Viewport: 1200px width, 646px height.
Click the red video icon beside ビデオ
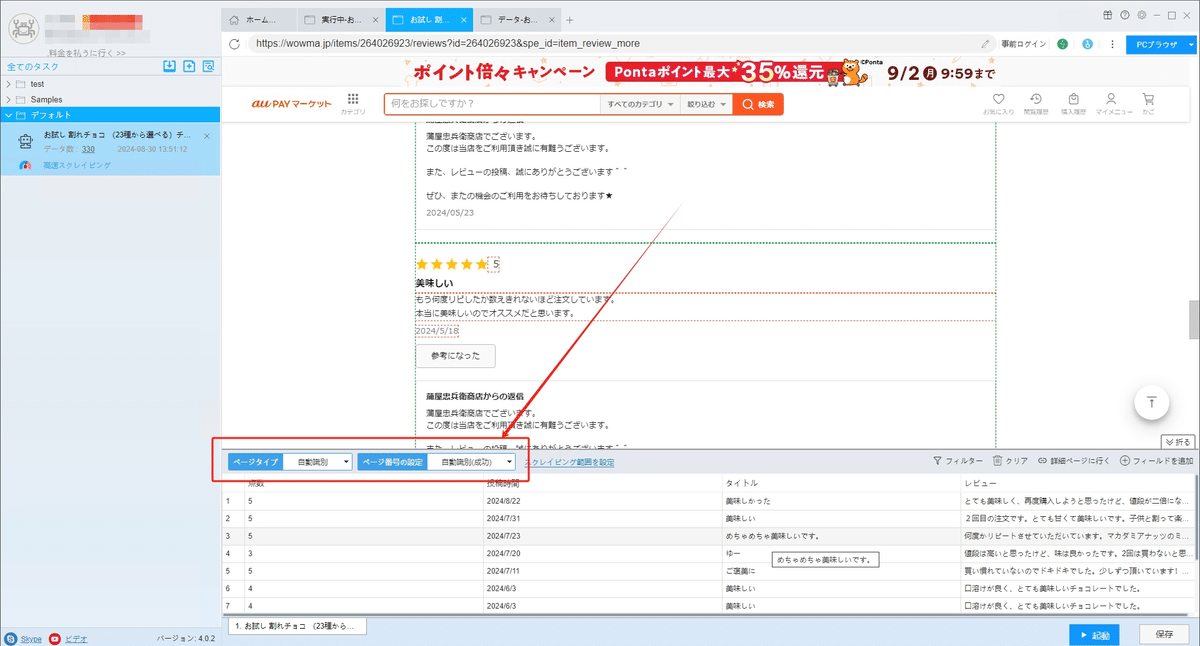pyautogui.click(x=55, y=638)
